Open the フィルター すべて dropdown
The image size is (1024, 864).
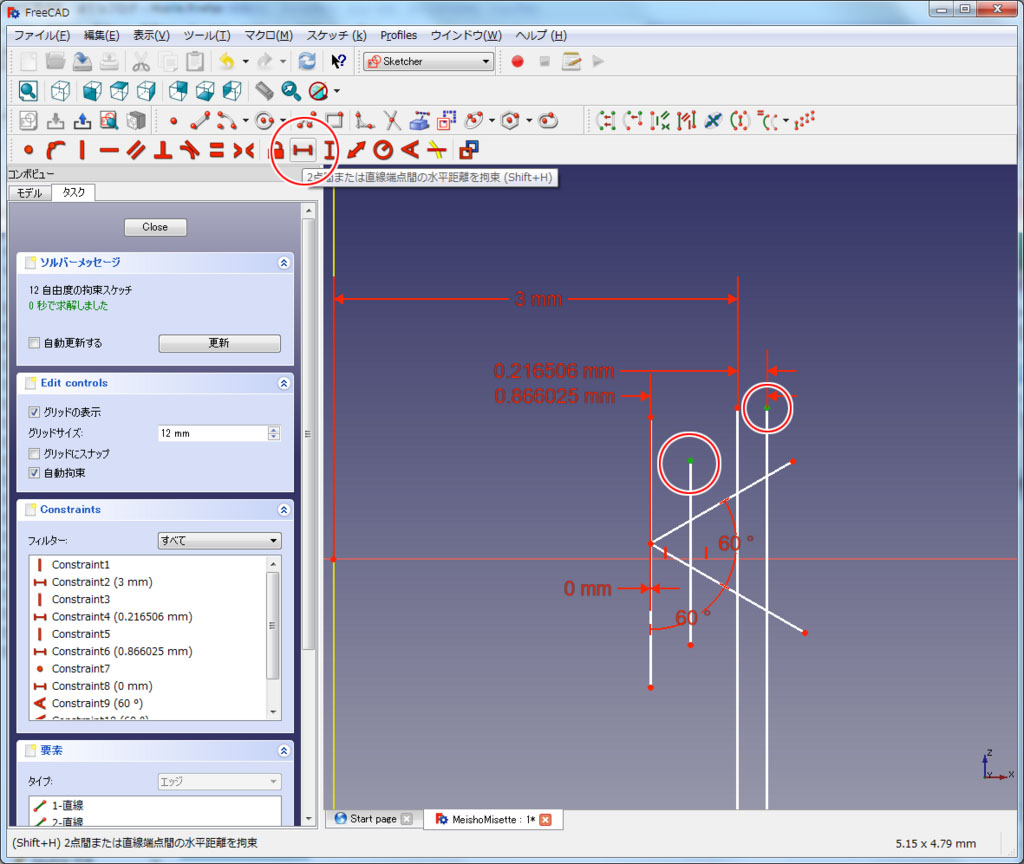220,540
